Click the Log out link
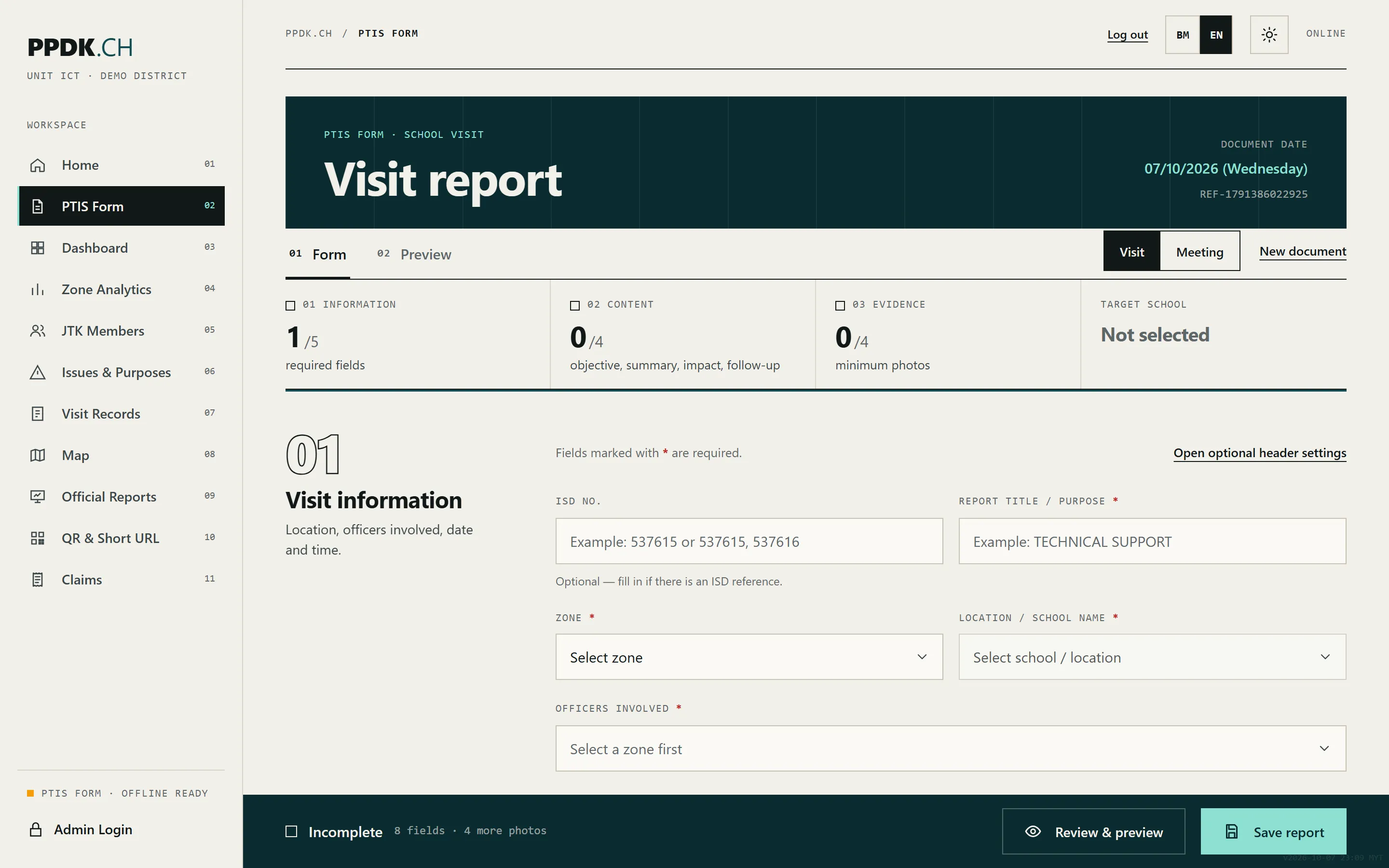The width and height of the screenshot is (1389, 868). click(1127, 35)
